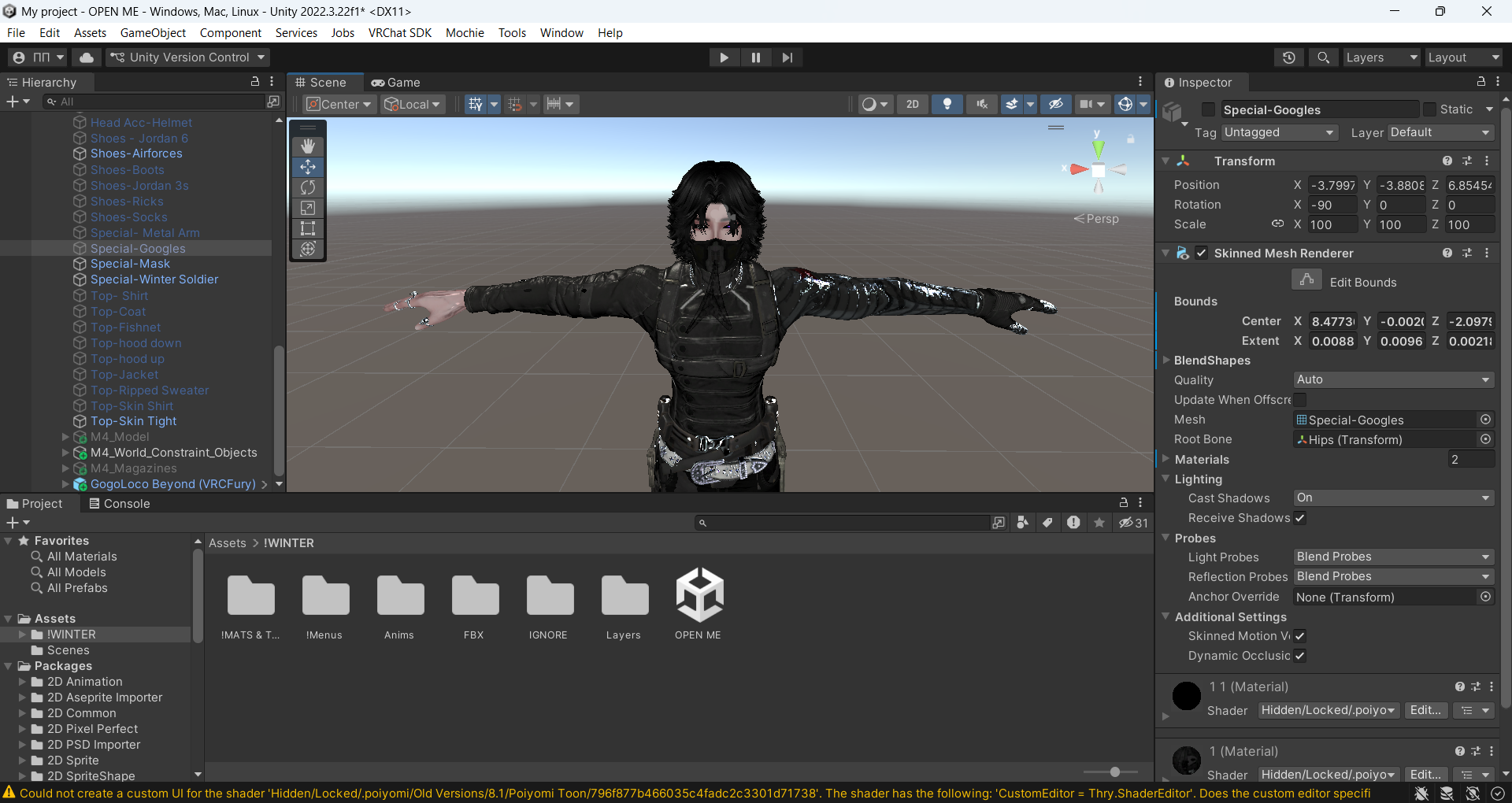Screen dimensions: 1512x803
Task: Toggle 2D scene view mode
Action: [x=912, y=104]
